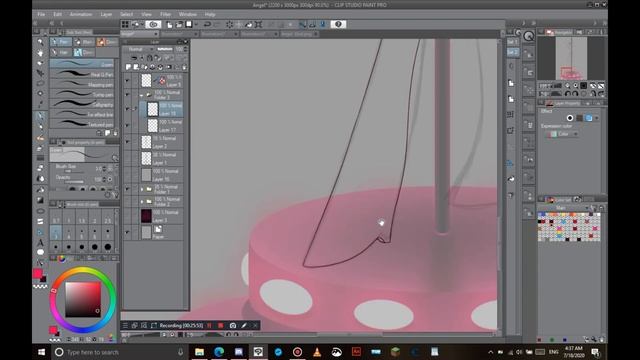Image resolution: width=640 pixels, height=360 pixels.
Task: Choose the Real G-Pen brush
Action: 82,74
